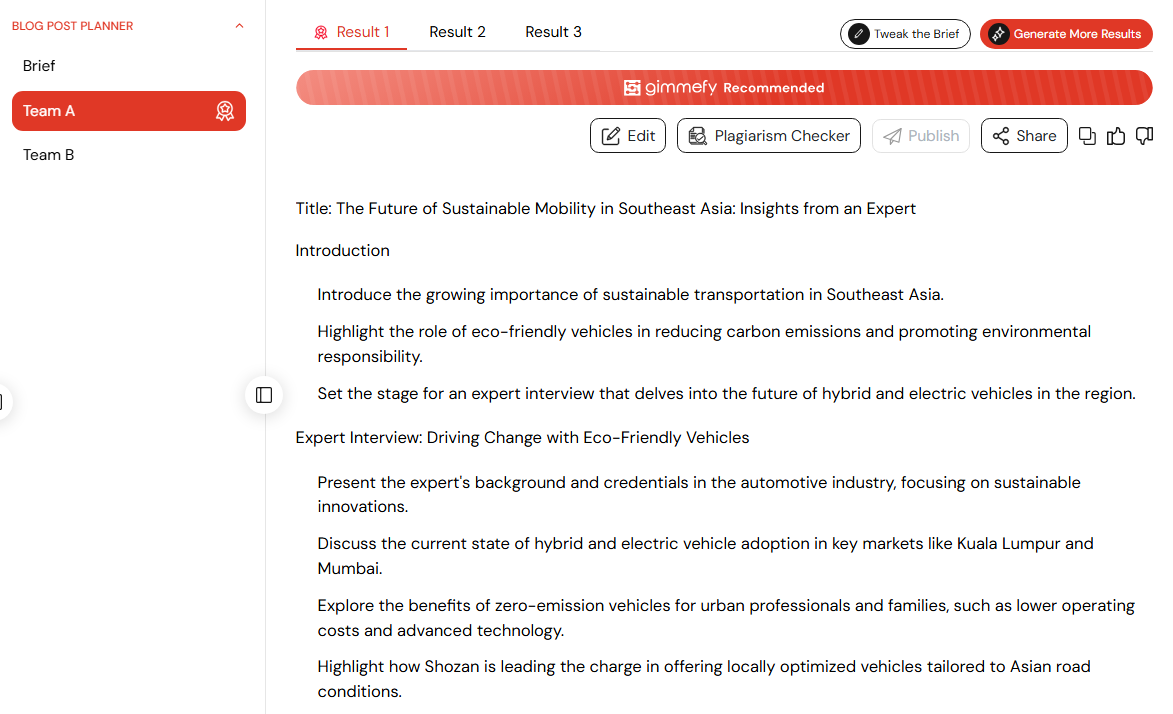Switch to the Result 1 tab
This screenshot has height=714, width=1173.
352,32
